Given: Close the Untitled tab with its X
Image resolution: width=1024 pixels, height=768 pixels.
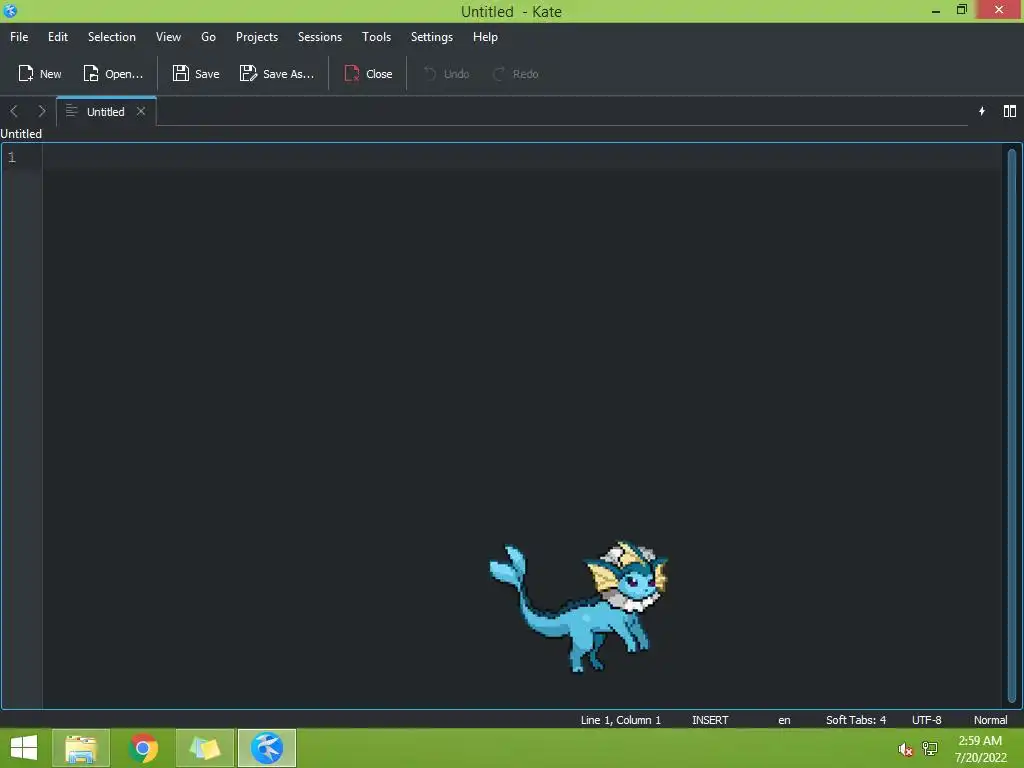Looking at the screenshot, I should (140, 111).
